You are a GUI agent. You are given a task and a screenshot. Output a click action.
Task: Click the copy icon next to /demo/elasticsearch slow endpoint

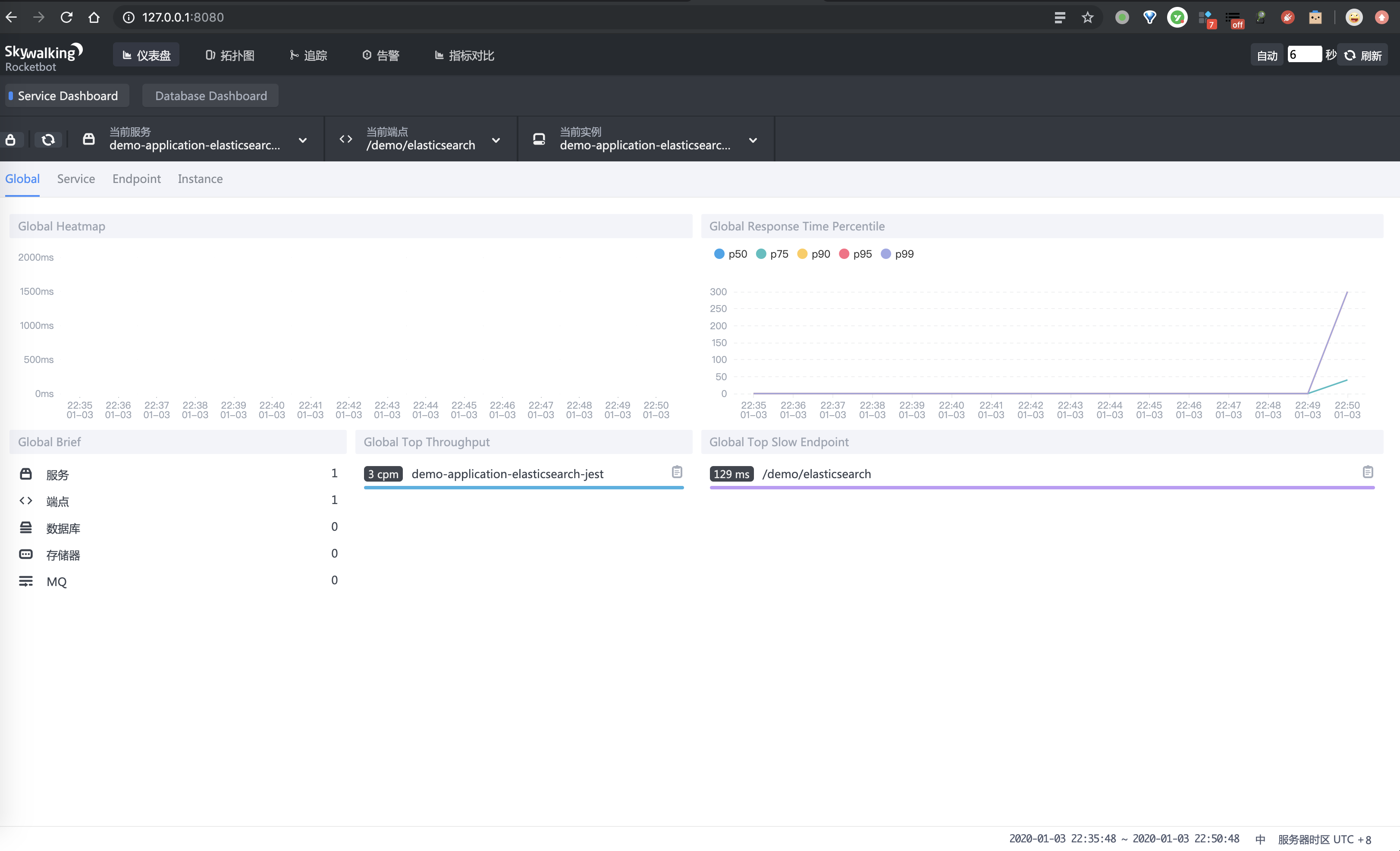pyautogui.click(x=1368, y=472)
